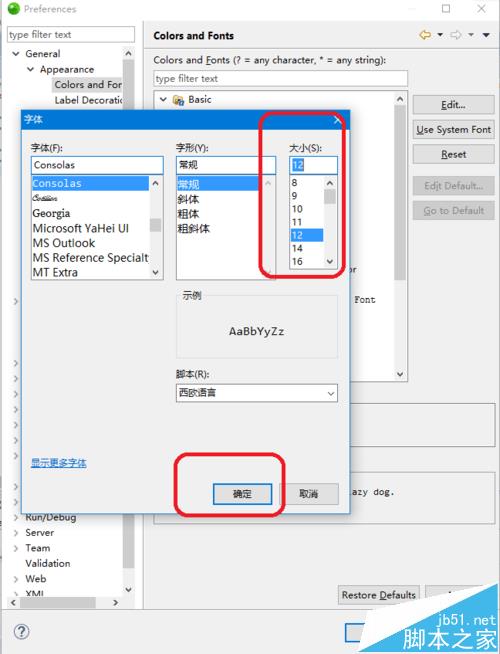Click the Edit... button
Viewport: 500px width, 654px height.
tap(453, 105)
